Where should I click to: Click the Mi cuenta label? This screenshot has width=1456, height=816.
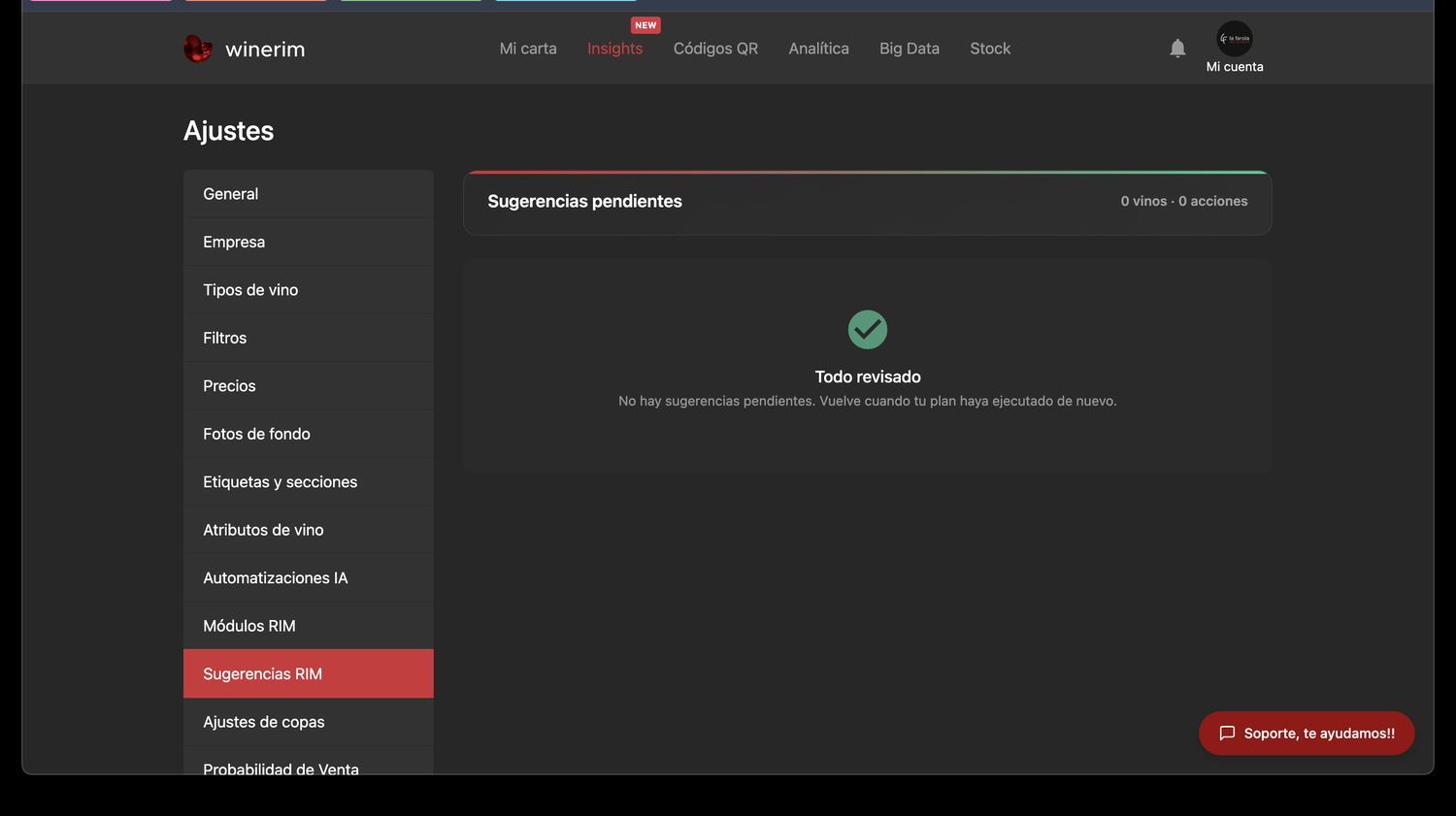click(x=1235, y=67)
